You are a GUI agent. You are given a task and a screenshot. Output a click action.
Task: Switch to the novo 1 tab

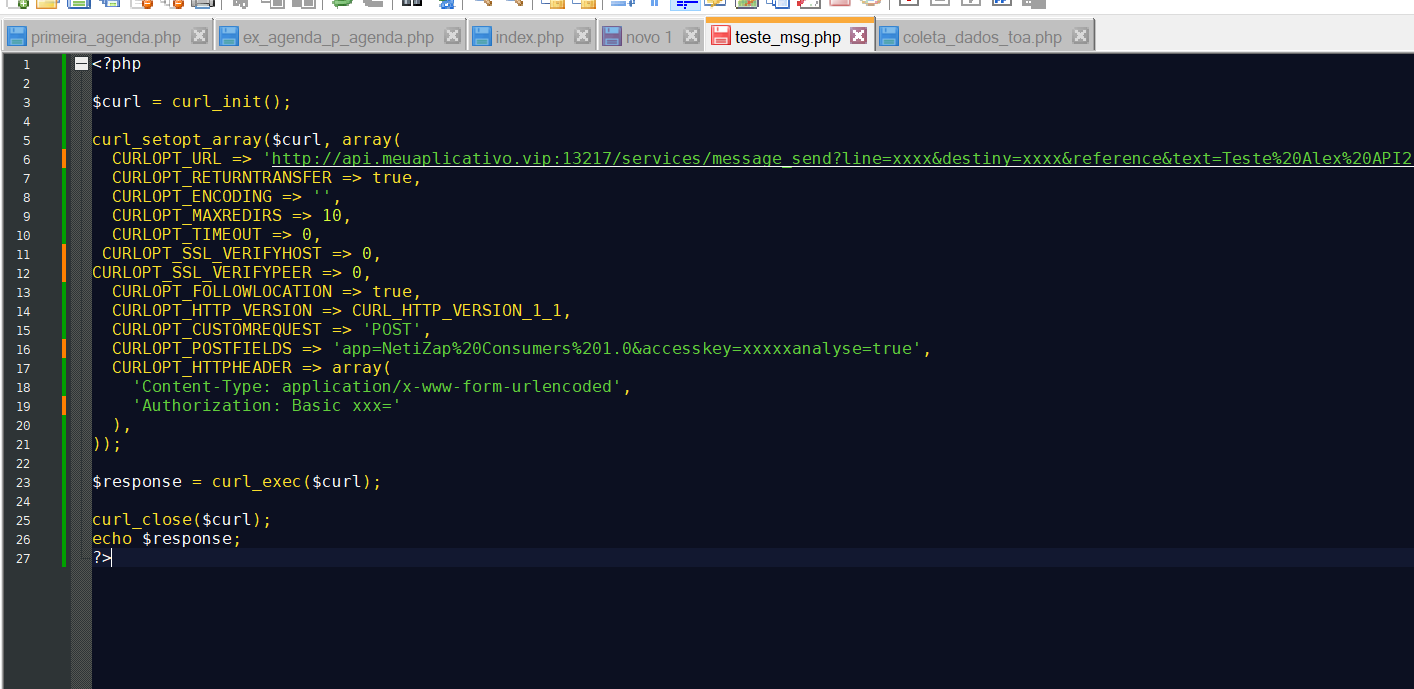pyautogui.click(x=649, y=38)
